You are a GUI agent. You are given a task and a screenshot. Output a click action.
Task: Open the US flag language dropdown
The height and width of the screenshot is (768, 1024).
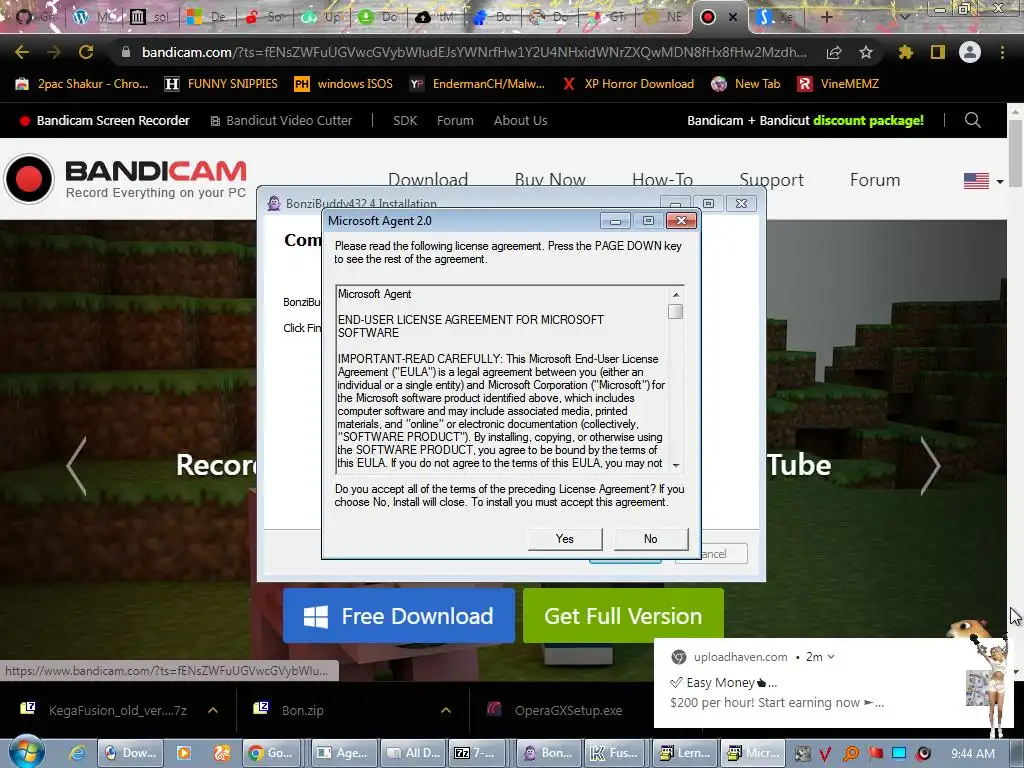(984, 181)
